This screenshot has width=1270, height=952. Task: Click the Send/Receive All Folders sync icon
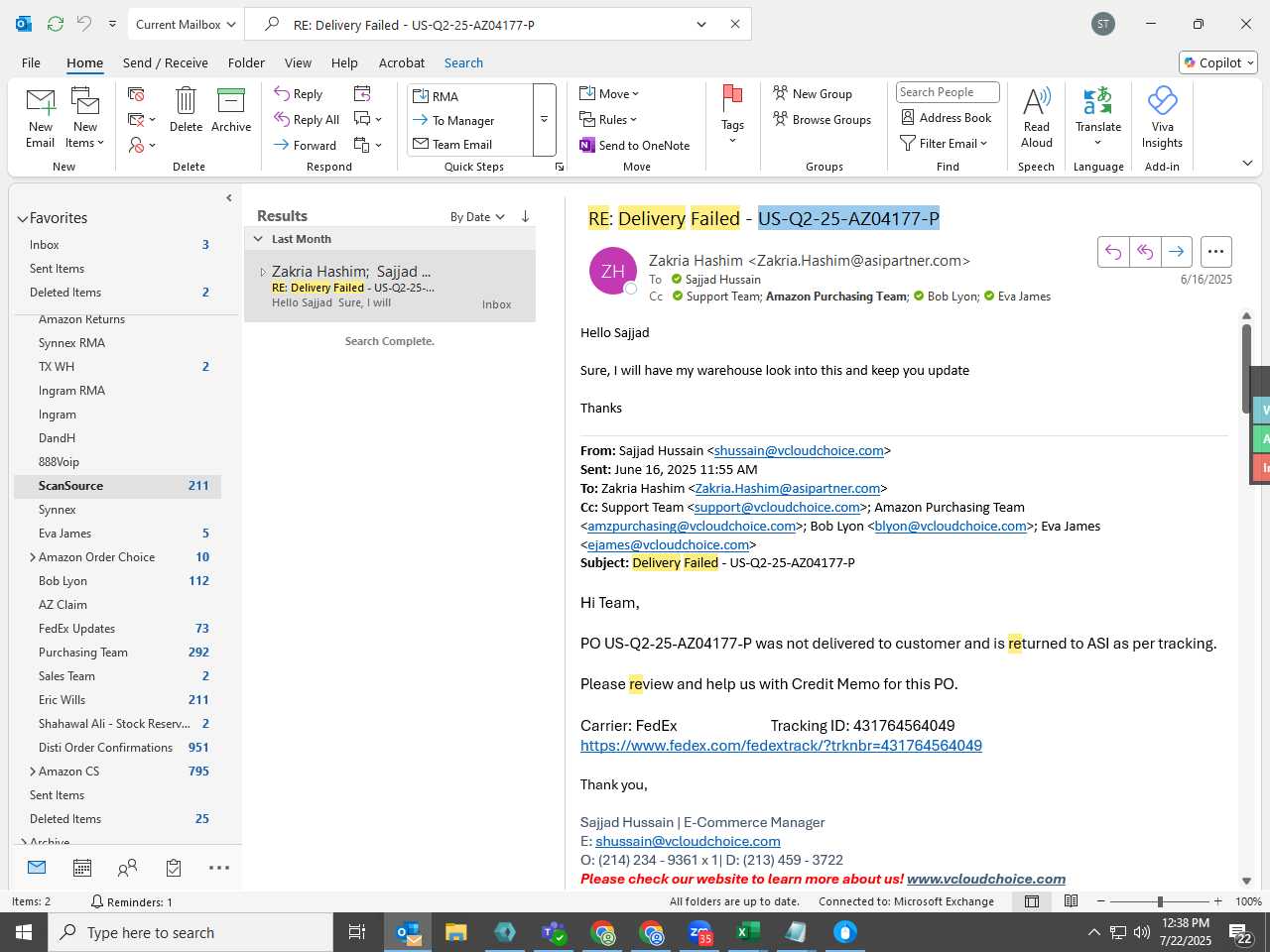point(56,24)
